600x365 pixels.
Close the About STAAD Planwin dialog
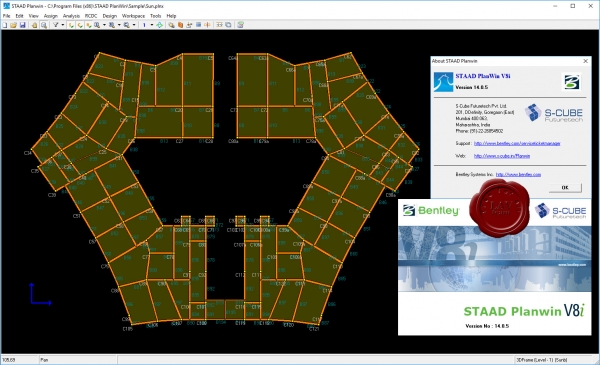(585, 61)
